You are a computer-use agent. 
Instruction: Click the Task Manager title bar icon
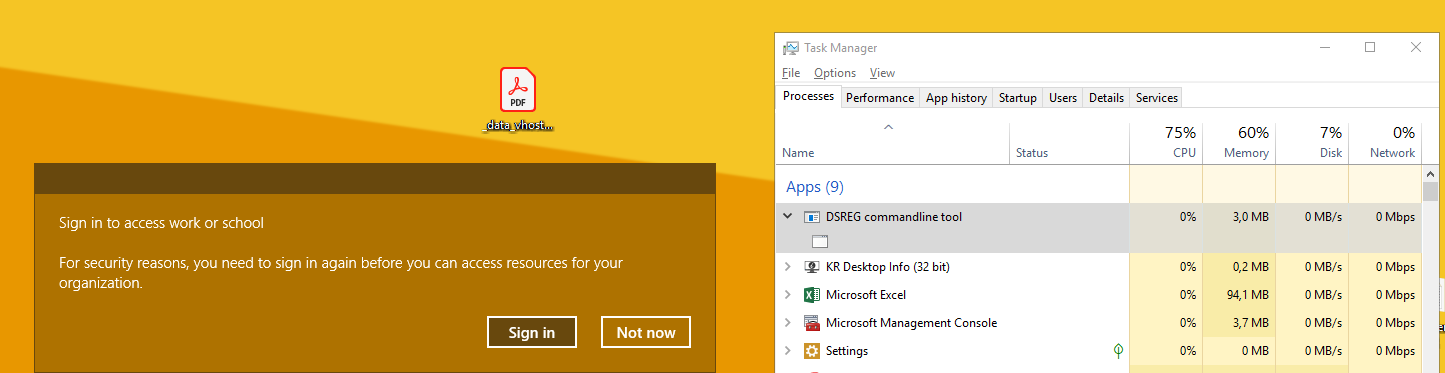791,47
